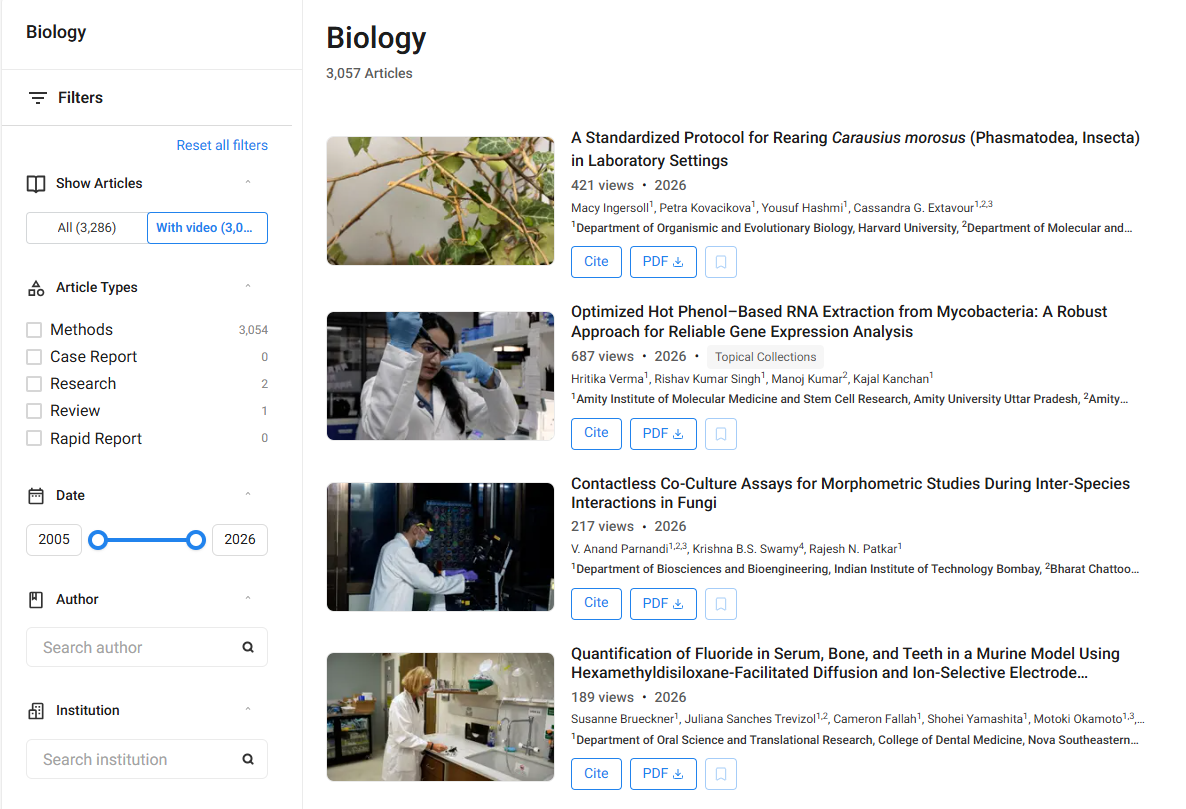Focus the Search author input field
This screenshot has height=809, width=1186.
[147, 647]
